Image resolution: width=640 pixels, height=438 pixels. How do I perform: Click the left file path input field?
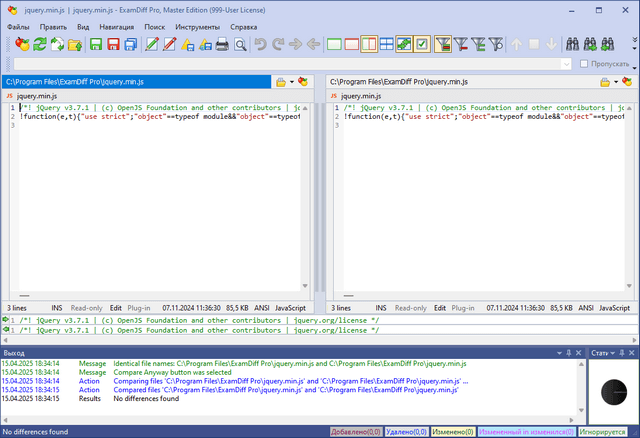point(136,82)
